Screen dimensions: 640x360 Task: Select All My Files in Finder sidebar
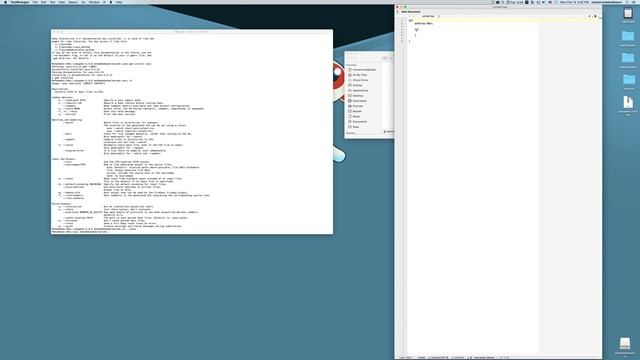360,75
